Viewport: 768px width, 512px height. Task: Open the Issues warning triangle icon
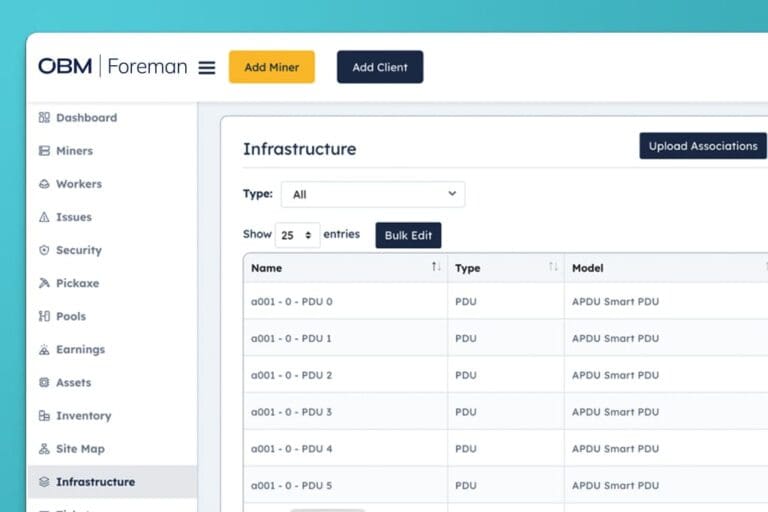coord(44,217)
